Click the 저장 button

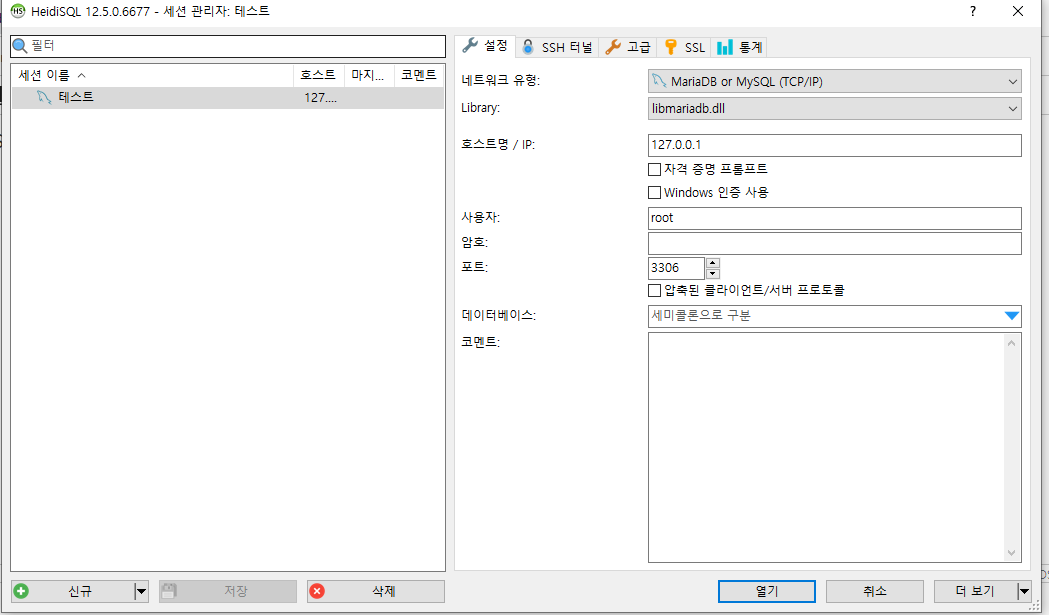(x=228, y=592)
